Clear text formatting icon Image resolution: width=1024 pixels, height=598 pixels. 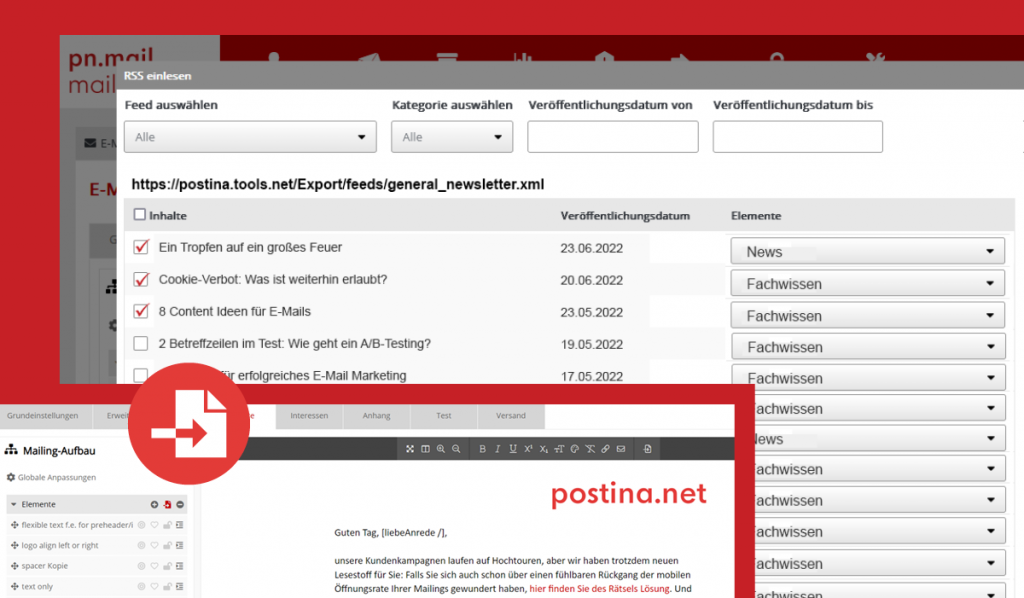pyautogui.click(x=590, y=449)
